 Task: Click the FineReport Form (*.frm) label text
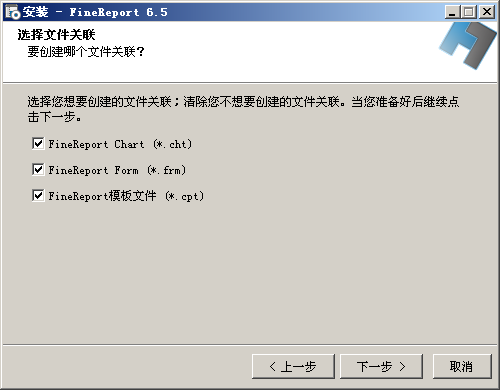[117, 170]
